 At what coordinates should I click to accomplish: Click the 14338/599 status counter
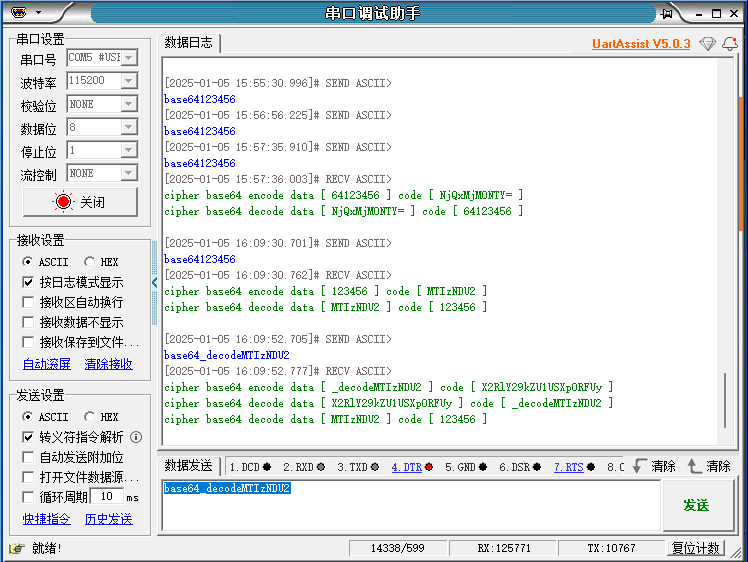coord(398,548)
